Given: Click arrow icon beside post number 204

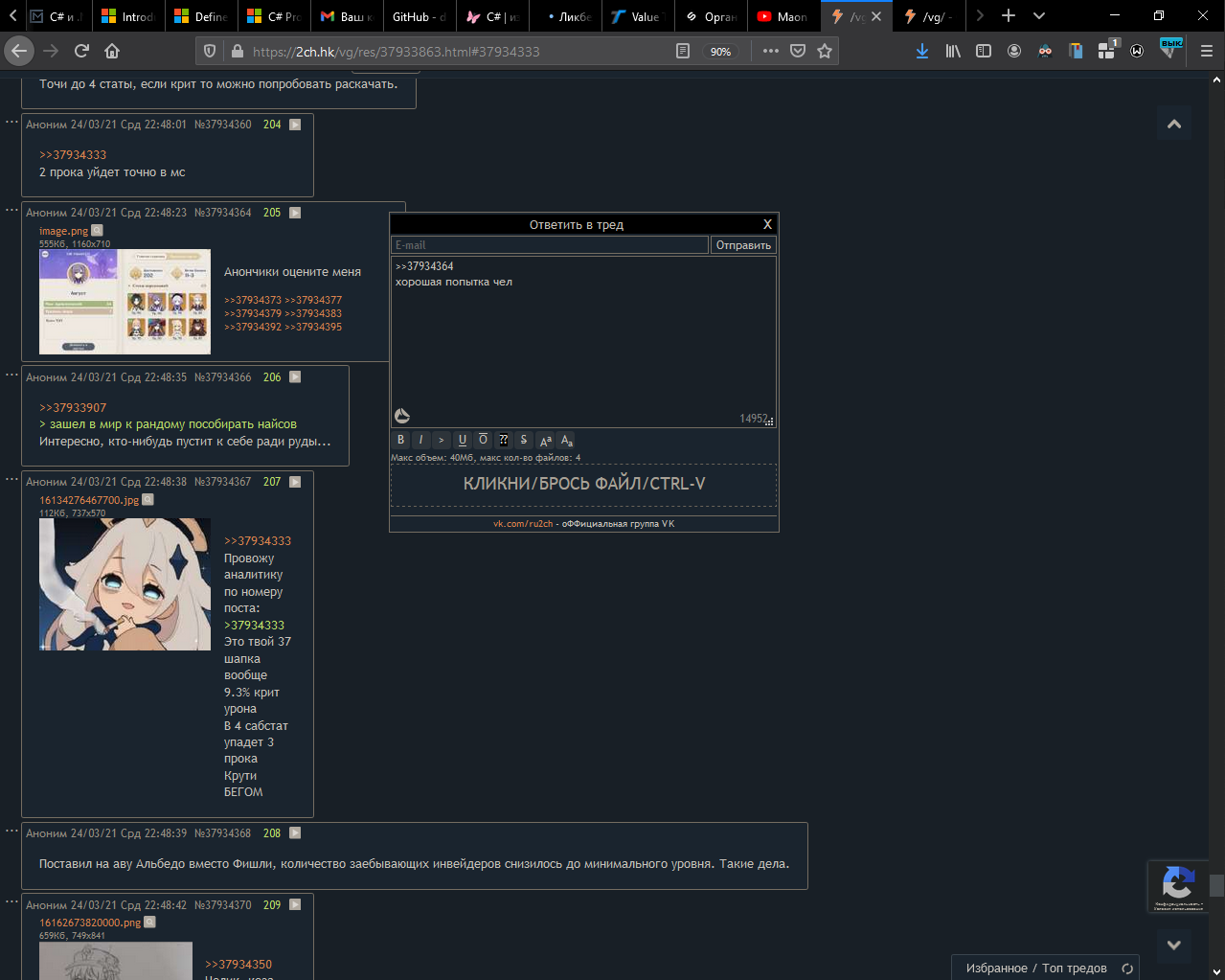Looking at the screenshot, I should coord(295,125).
